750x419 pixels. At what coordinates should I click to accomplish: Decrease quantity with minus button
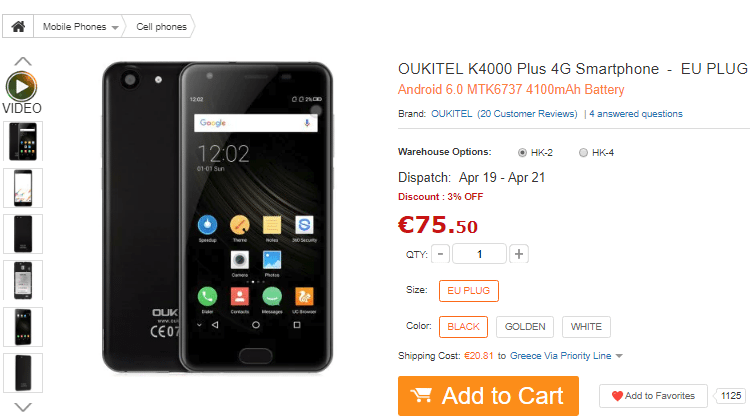[x=441, y=254]
